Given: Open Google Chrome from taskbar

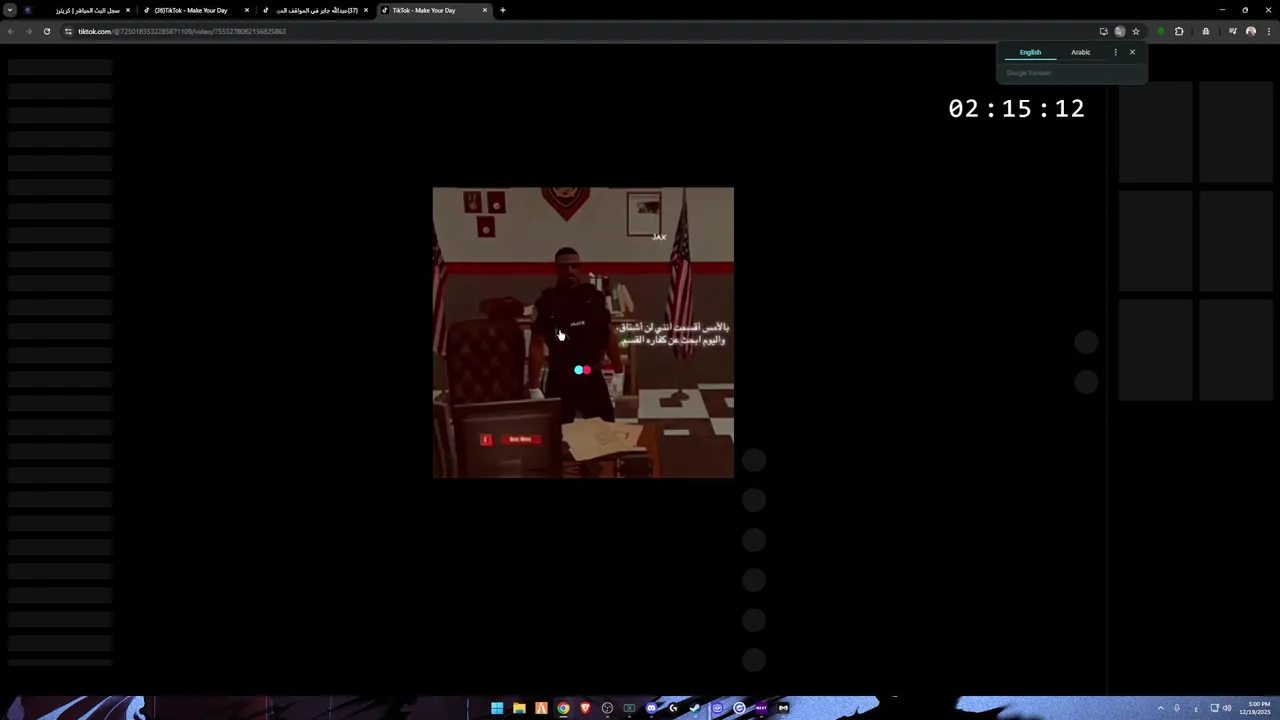Looking at the screenshot, I should click(x=563, y=708).
